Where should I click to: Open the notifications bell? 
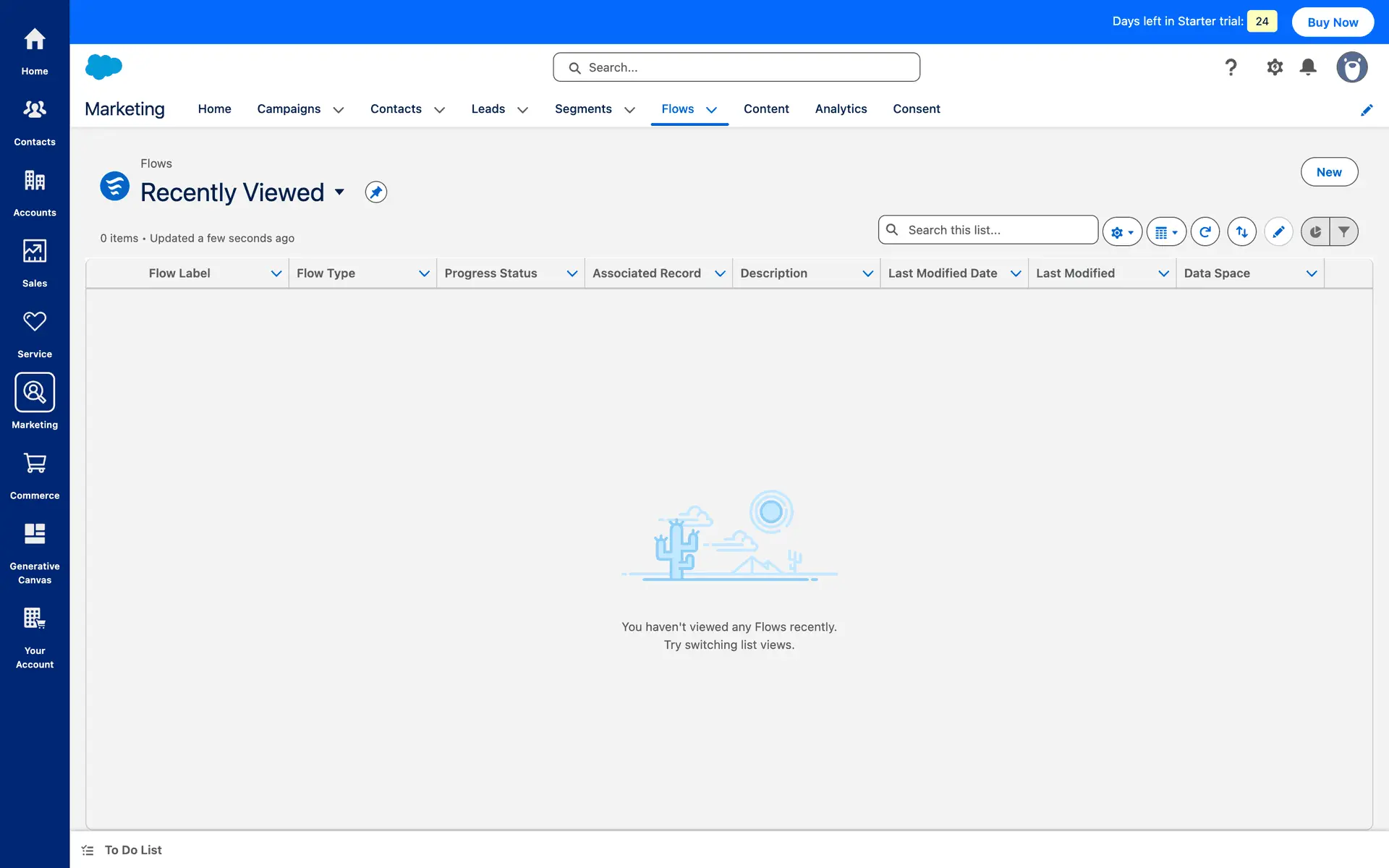point(1307,67)
